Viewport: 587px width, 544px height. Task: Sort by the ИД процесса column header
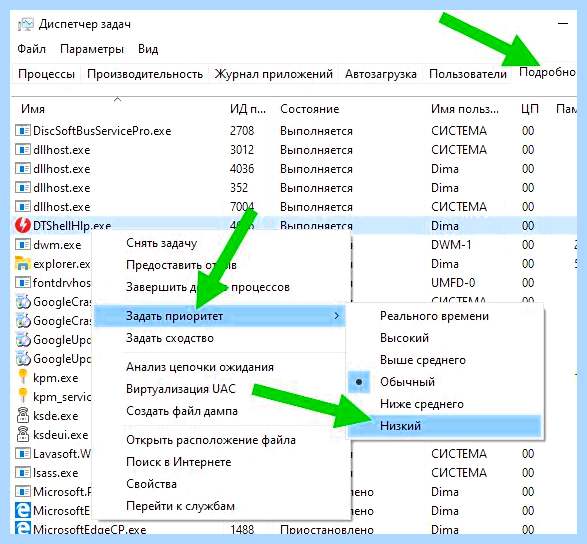(248, 109)
